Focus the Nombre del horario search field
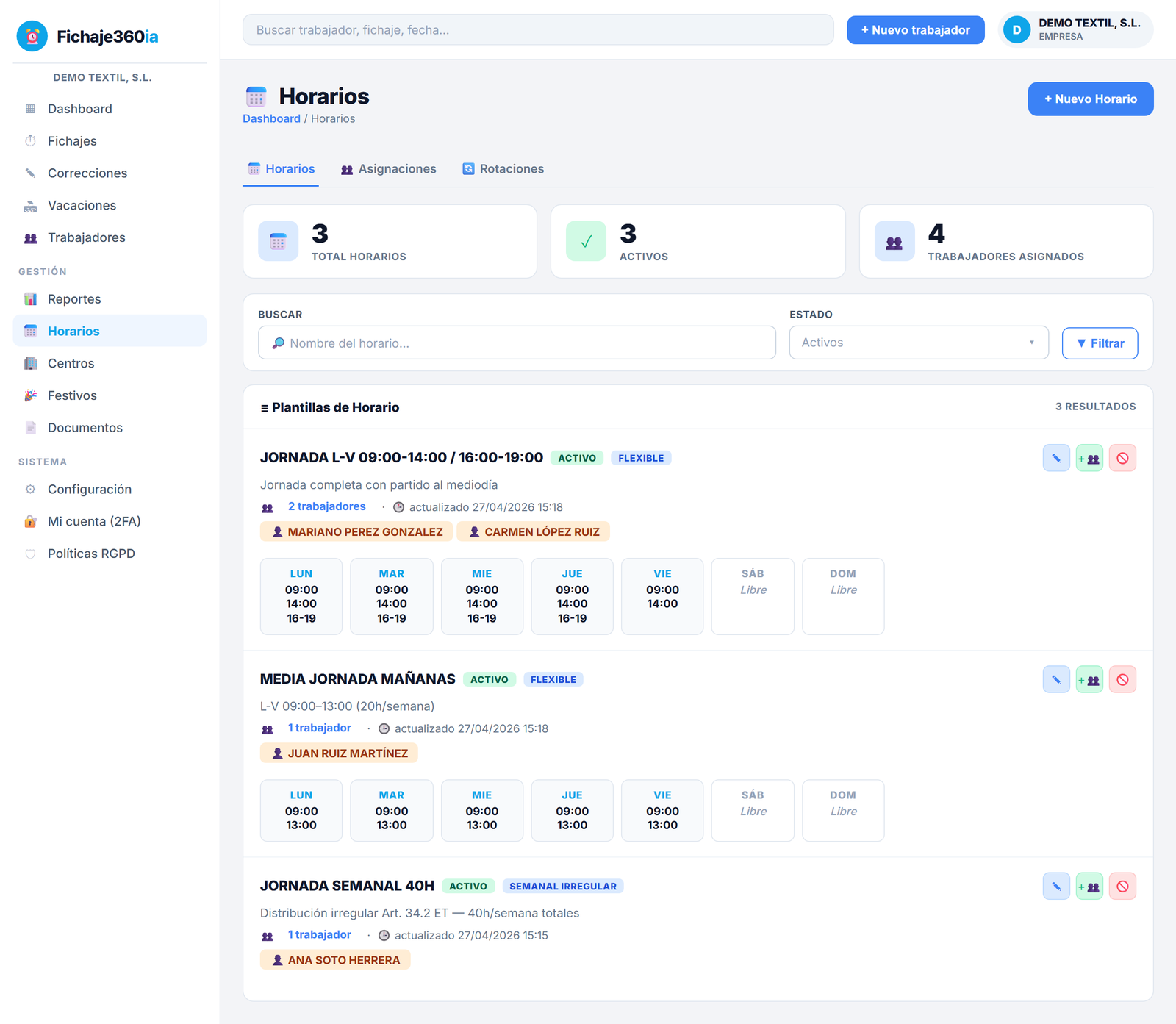 coord(517,343)
